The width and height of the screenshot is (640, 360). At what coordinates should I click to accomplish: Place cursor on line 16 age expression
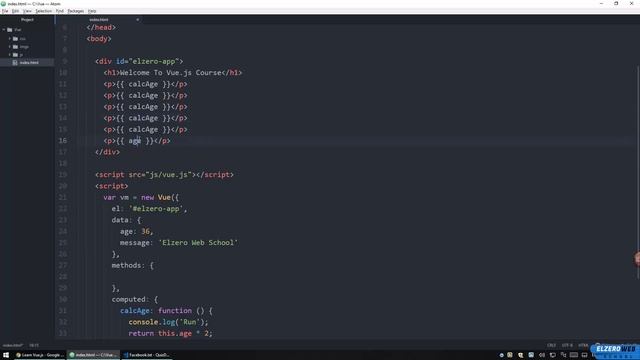[x=135, y=141]
